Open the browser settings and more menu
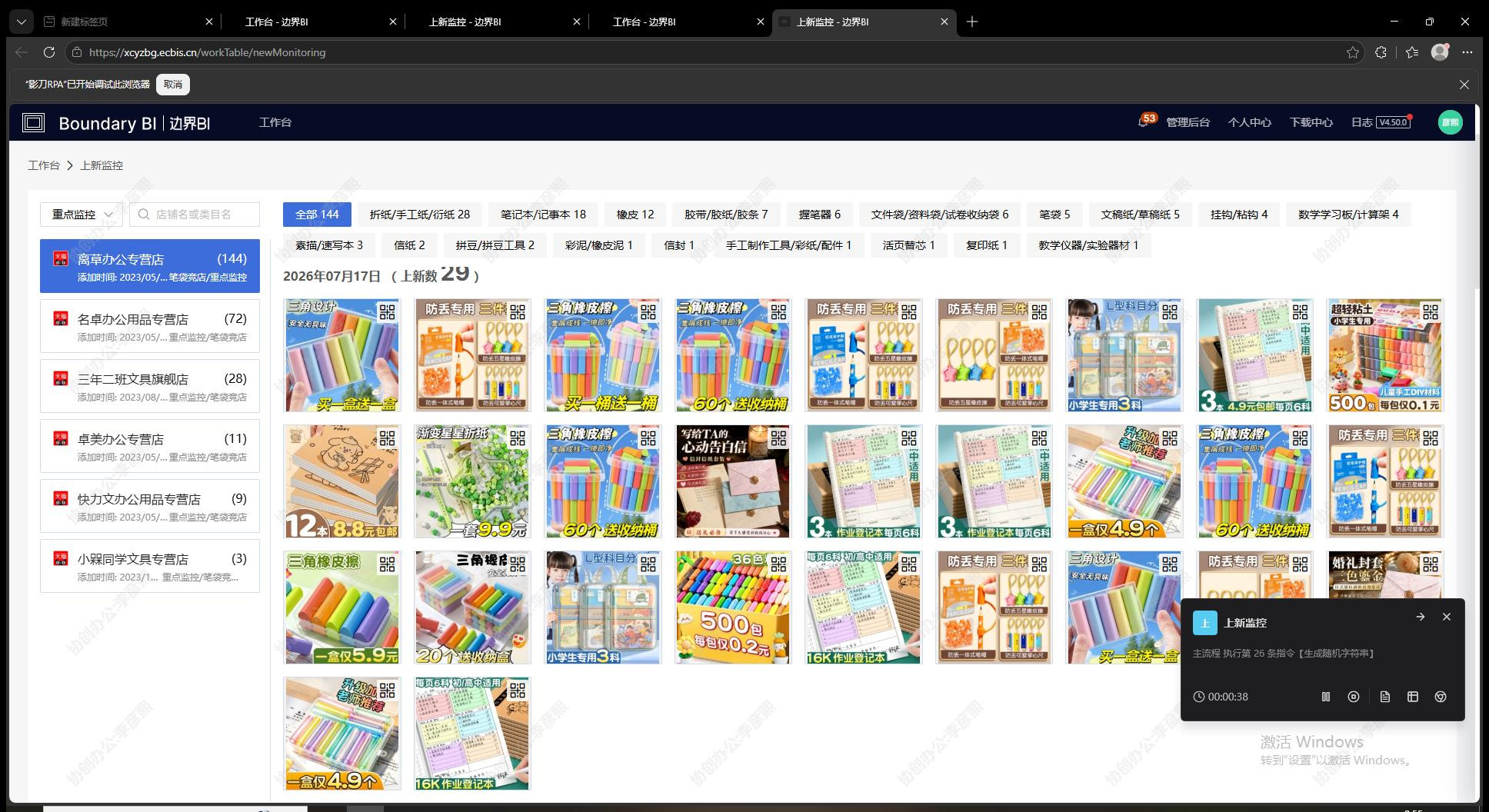1489x812 pixels. click(x=1467, y=52)
